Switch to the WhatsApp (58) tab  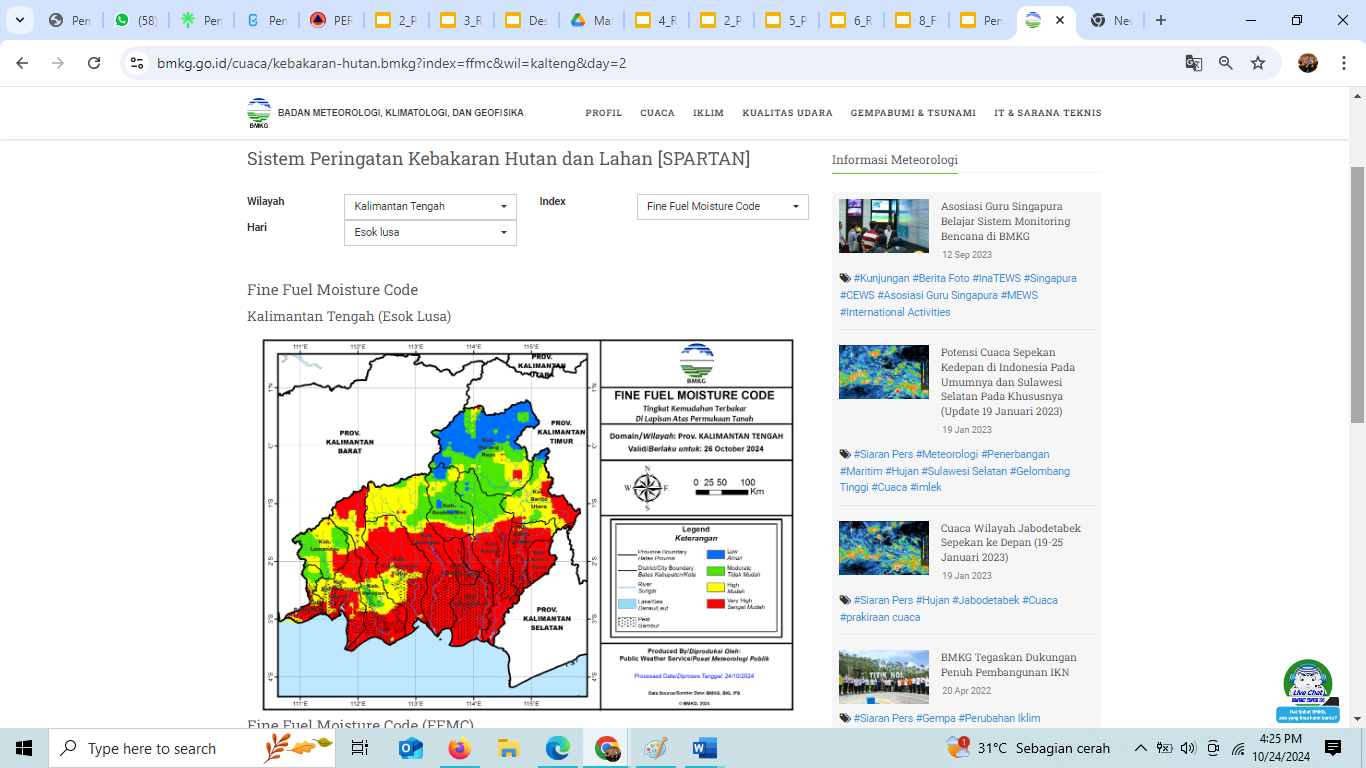[137, 20]
